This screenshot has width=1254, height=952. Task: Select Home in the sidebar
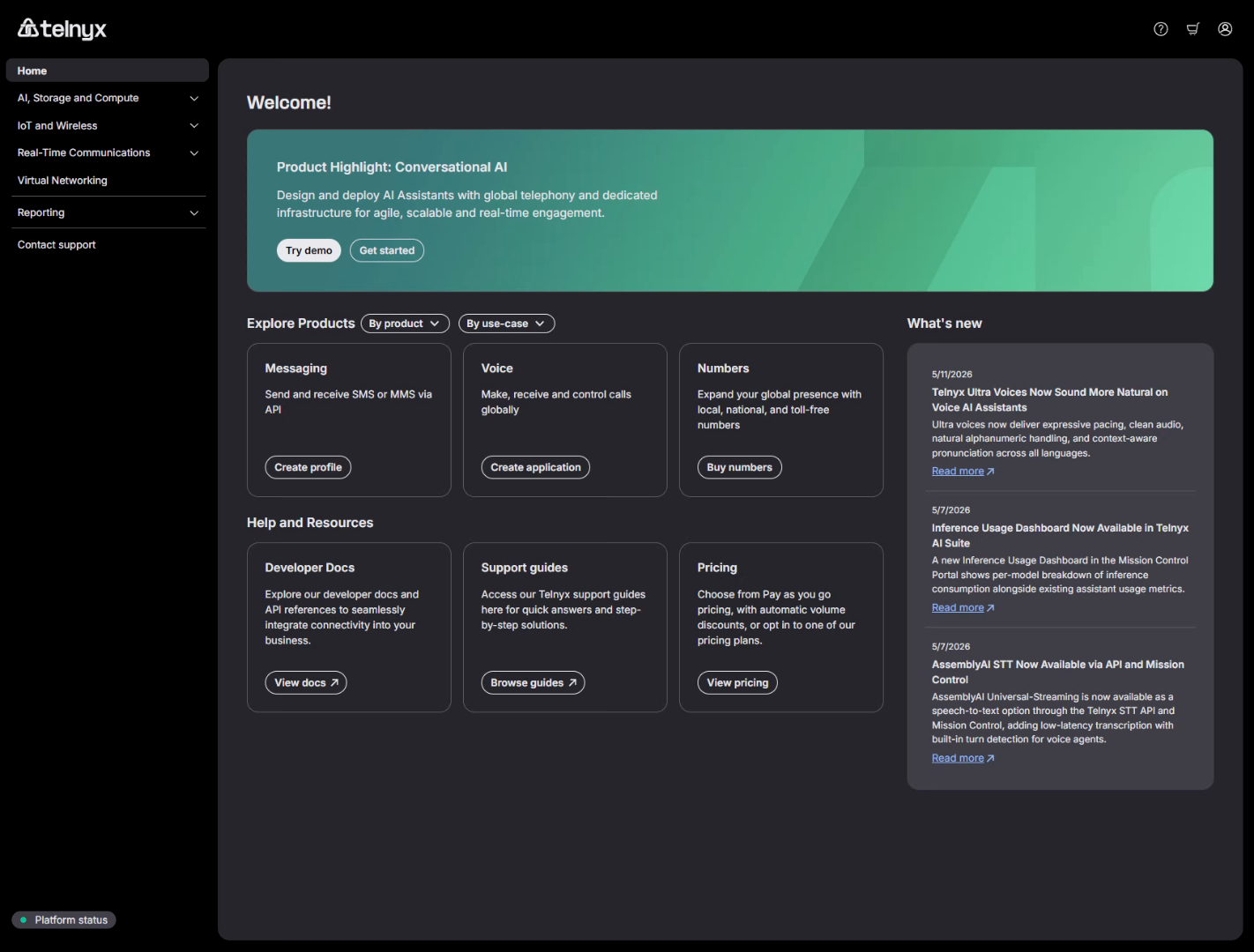point(108,71)
